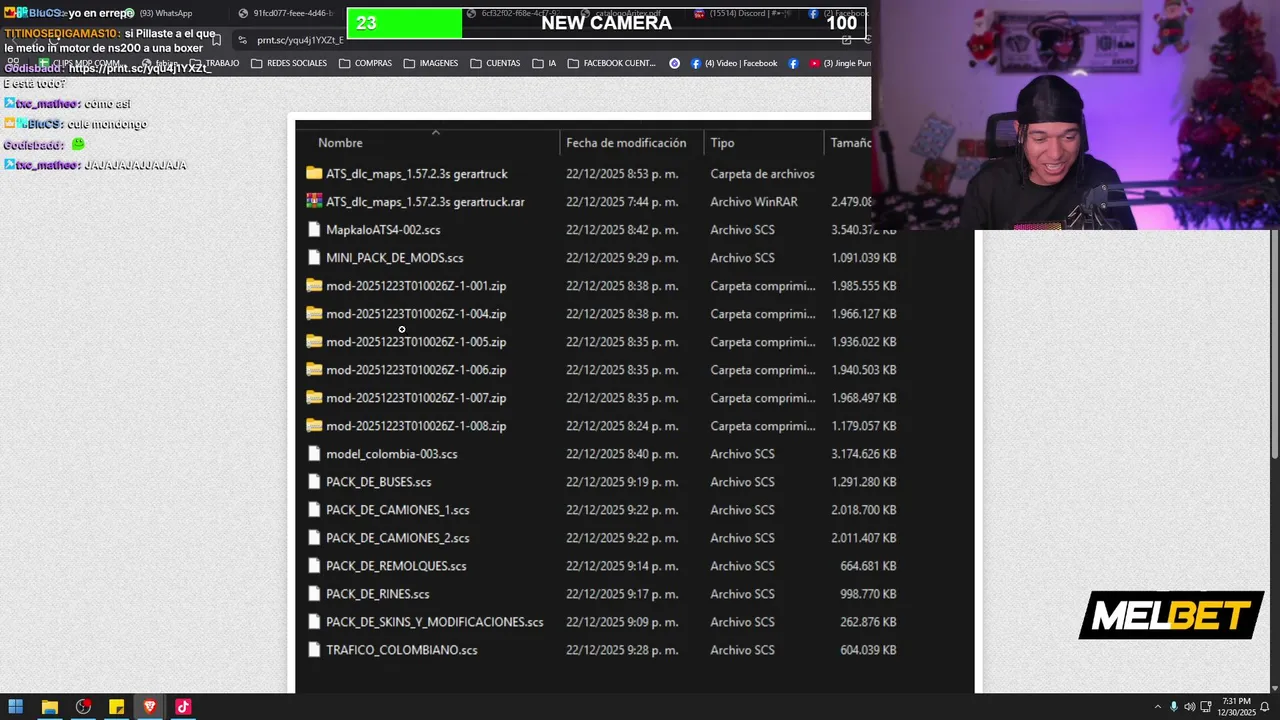Click the file icon beside TRAFICO_COLOMBIANO.scs
Viewport: 1280px width, 720px height.
(314, 649)
